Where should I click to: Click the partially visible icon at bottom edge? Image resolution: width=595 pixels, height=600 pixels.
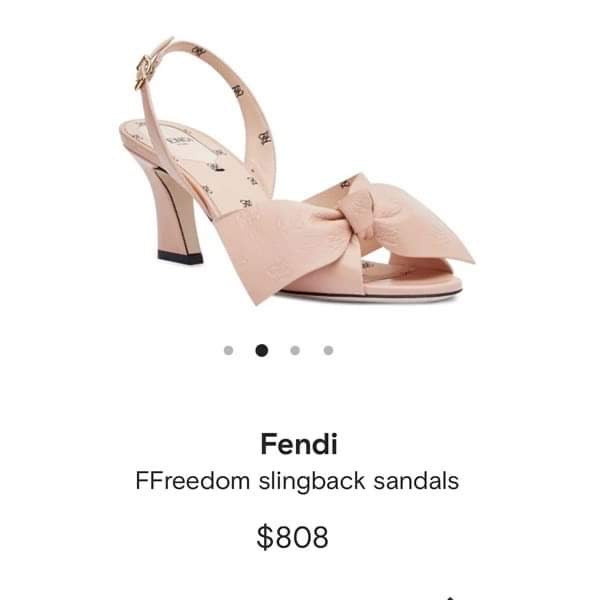point(451,597)
